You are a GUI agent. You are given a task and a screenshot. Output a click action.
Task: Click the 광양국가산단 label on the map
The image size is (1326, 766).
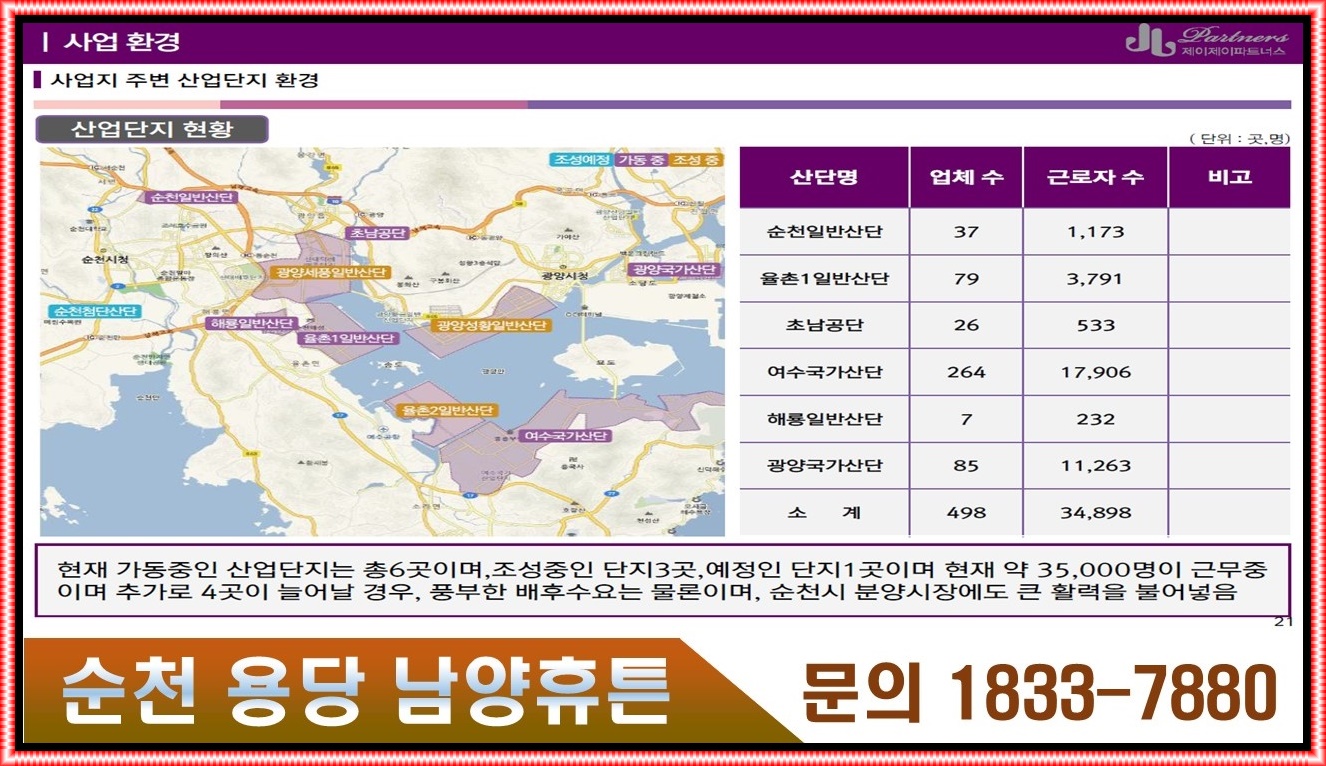point(674,270)
